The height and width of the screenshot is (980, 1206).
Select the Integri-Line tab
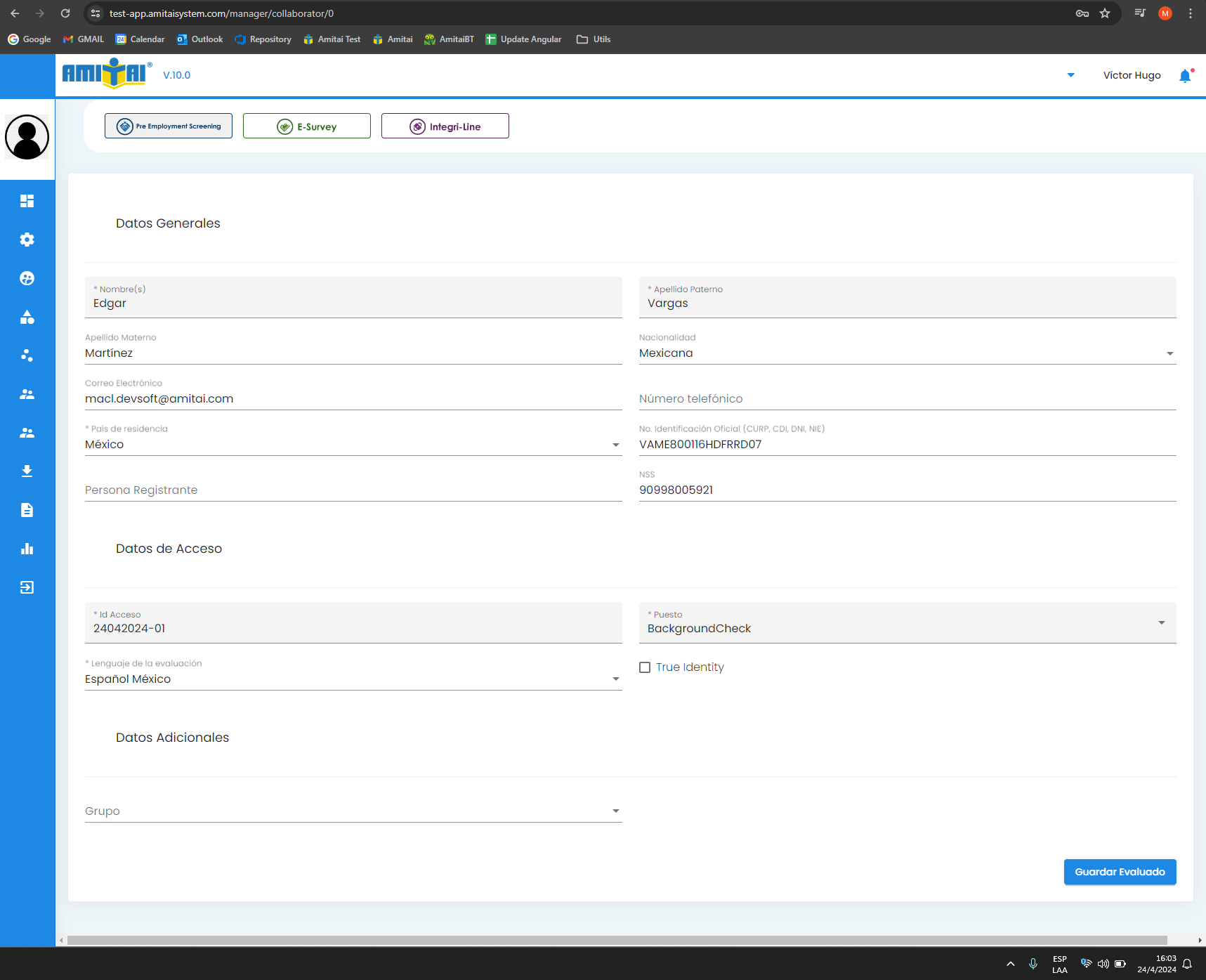(x=445, y=126)
